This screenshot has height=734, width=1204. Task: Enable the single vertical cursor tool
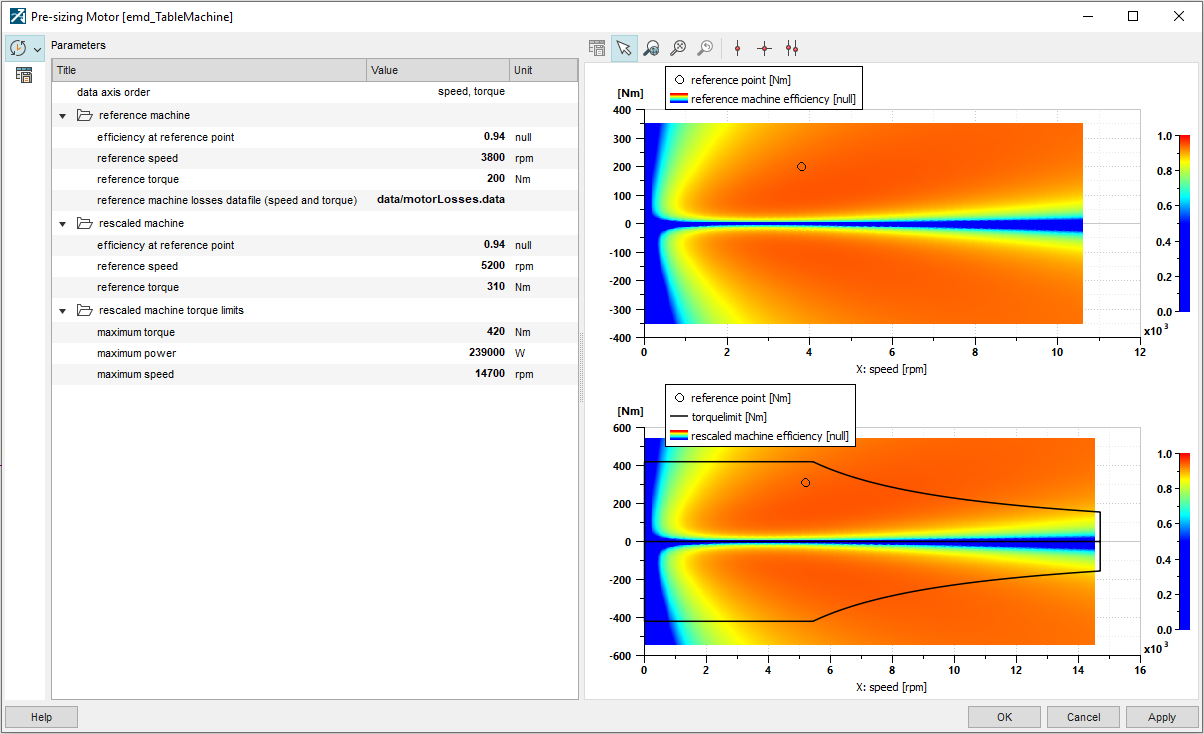click(737, 48)
